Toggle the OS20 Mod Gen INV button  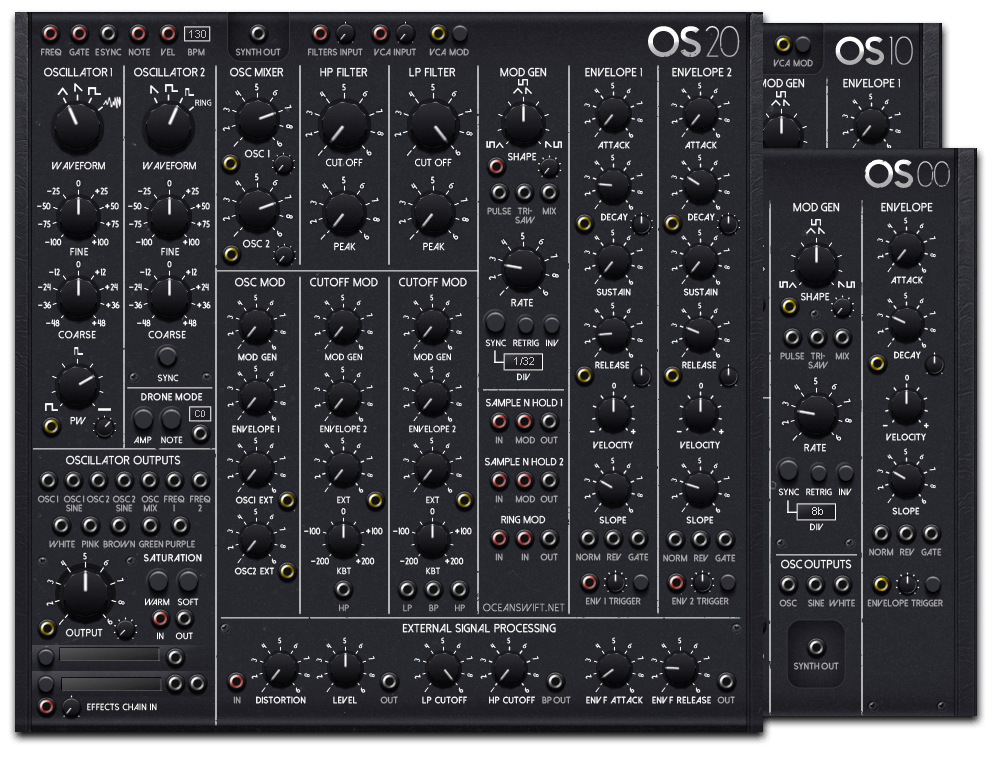coord(551,324)
